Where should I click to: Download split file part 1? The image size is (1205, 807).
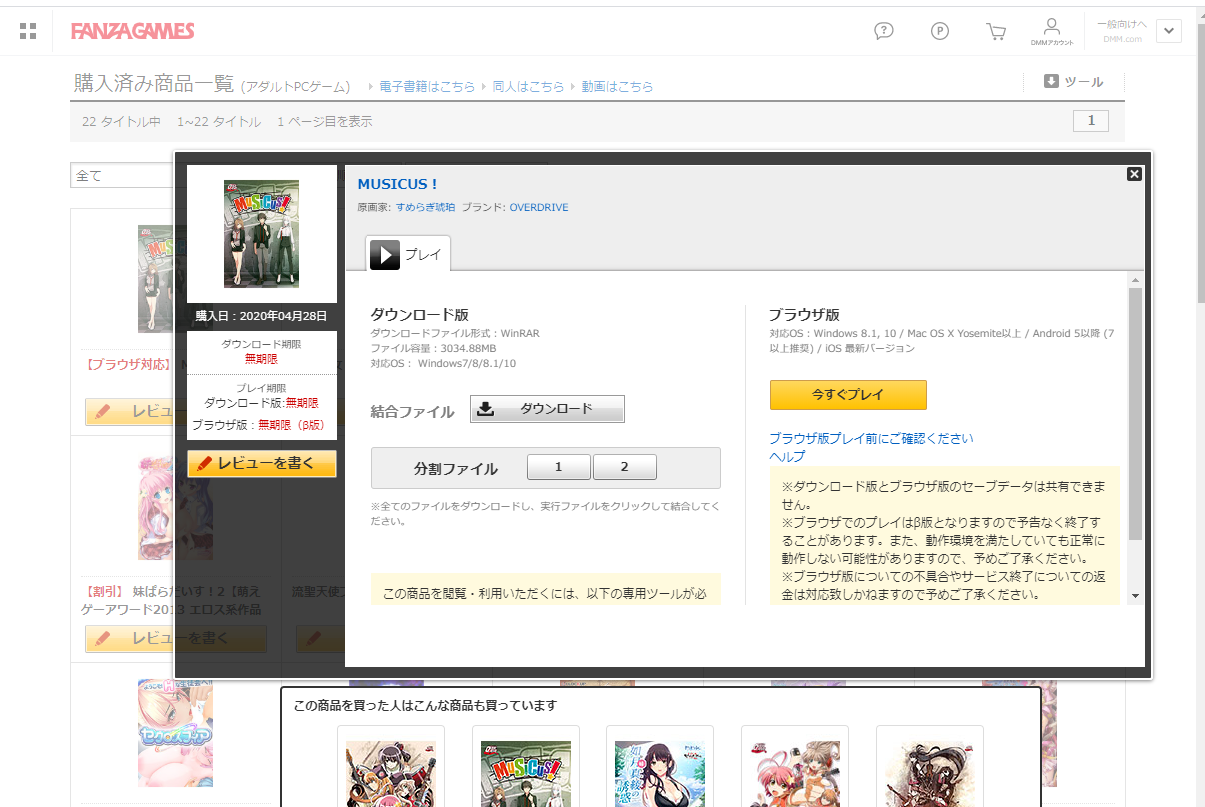coord(558,467)
